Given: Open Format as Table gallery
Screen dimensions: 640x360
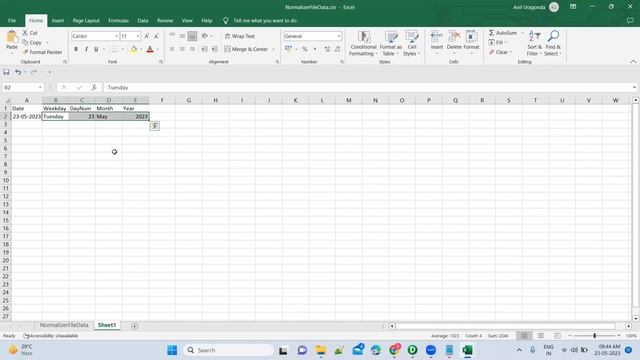Looking at the screenshot, I should (391, 43).
